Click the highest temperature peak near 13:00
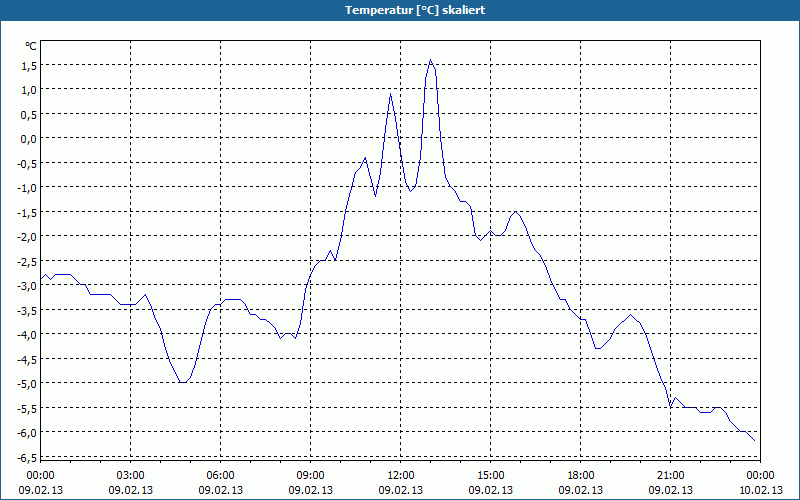This screenshot has width=800, height=500. 431,60
